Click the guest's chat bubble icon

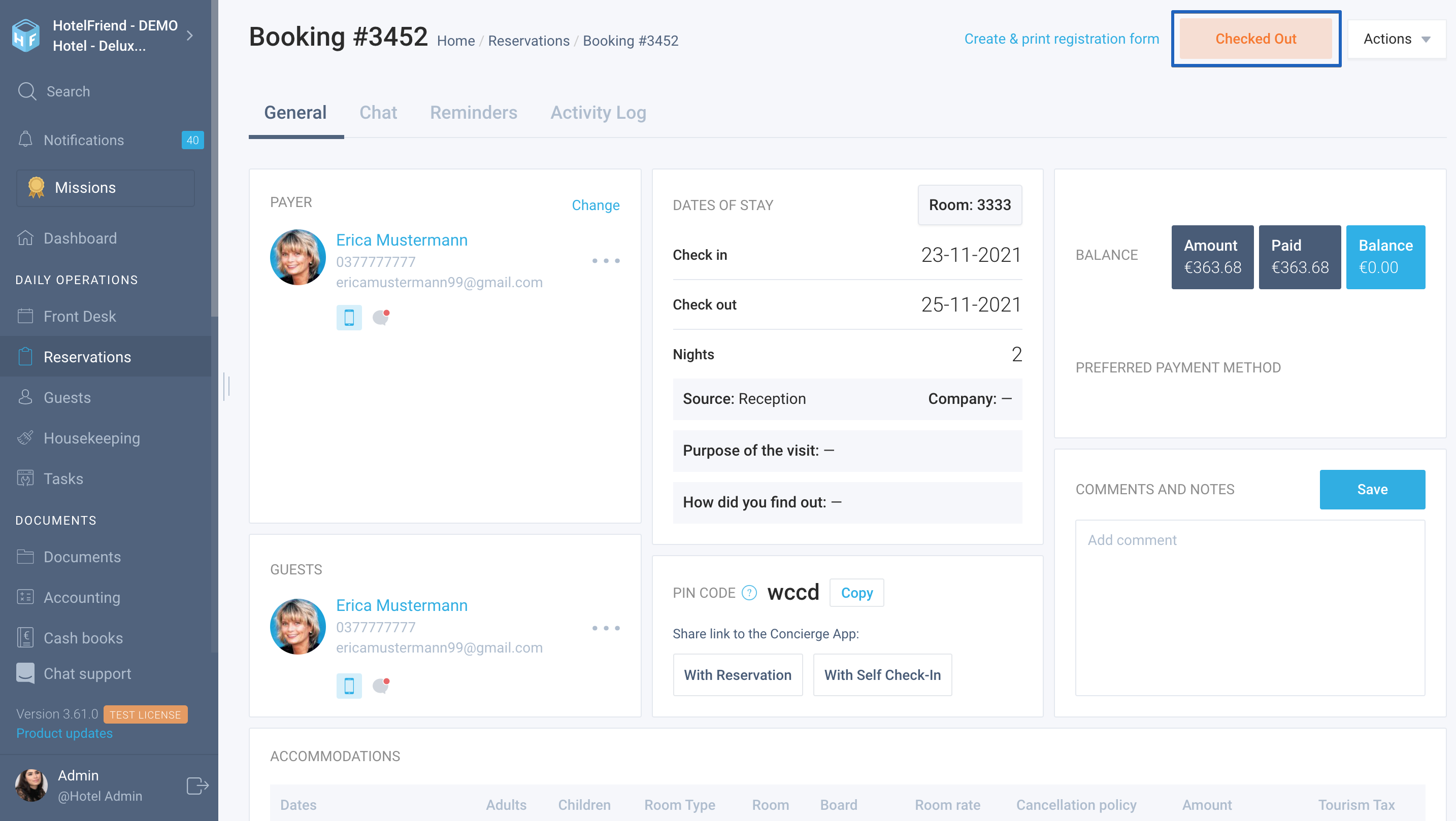[x=382, y=686]
